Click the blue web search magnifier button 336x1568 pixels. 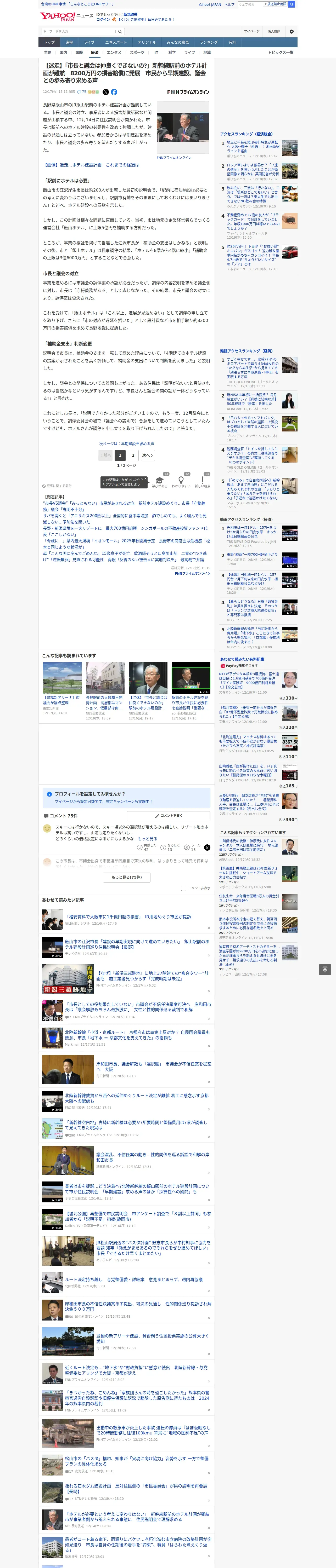(x=292, y=4)
